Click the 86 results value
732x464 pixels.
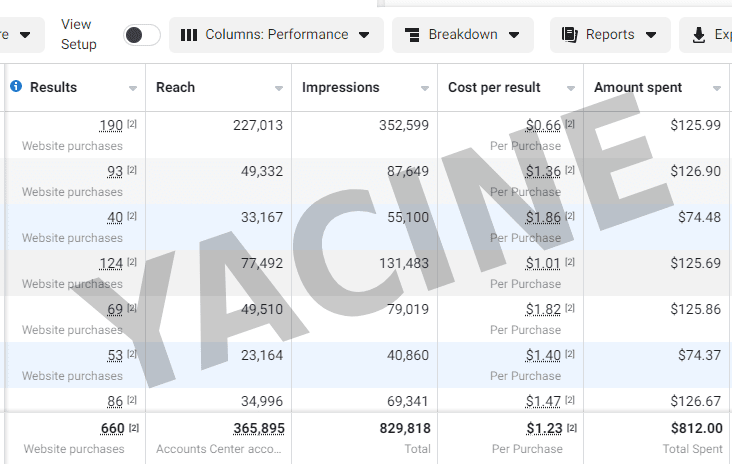click(x=115, y=401)
